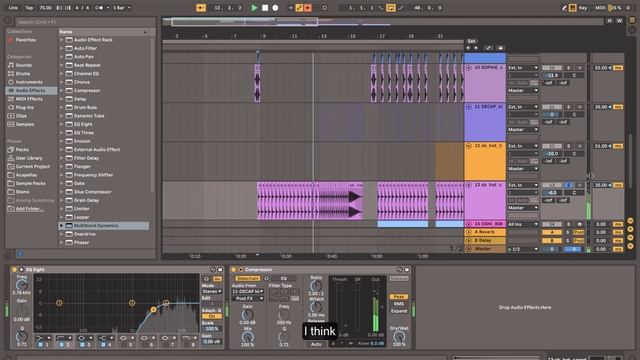
Task: Fold track 10 SOPHIE with its arrow
Action: (x=469, y=68)
